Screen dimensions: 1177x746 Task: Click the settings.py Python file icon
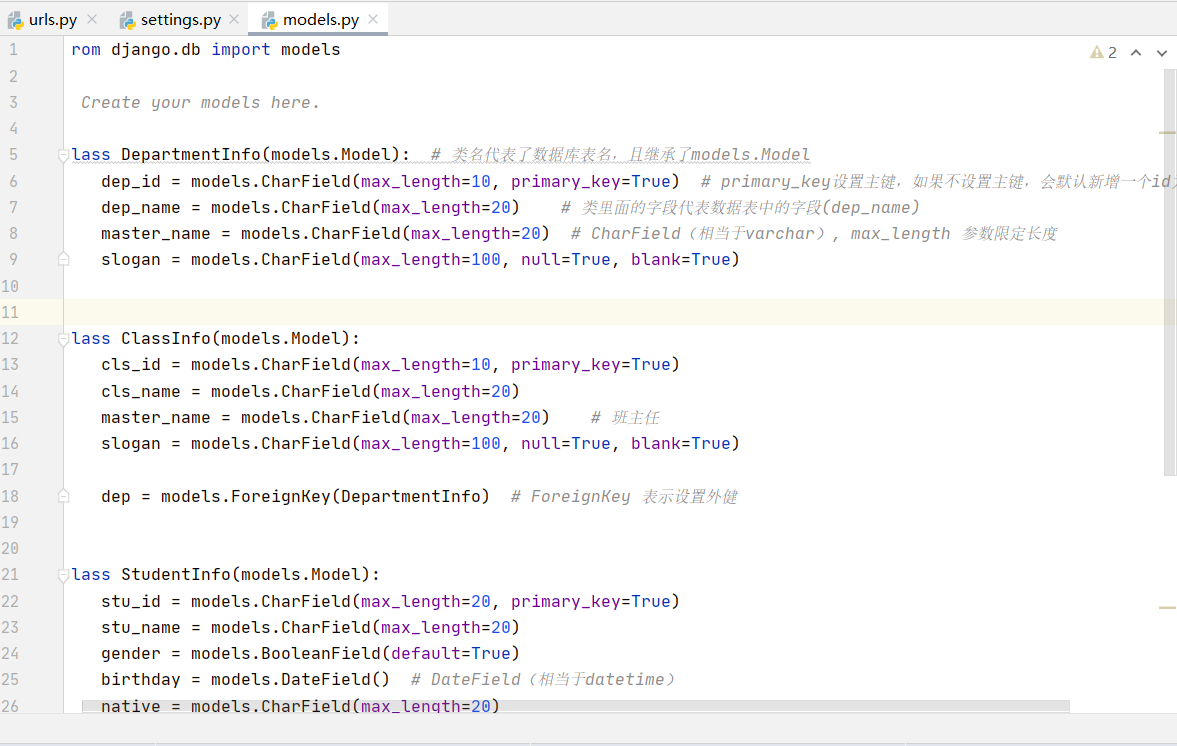tap(127, 20)
